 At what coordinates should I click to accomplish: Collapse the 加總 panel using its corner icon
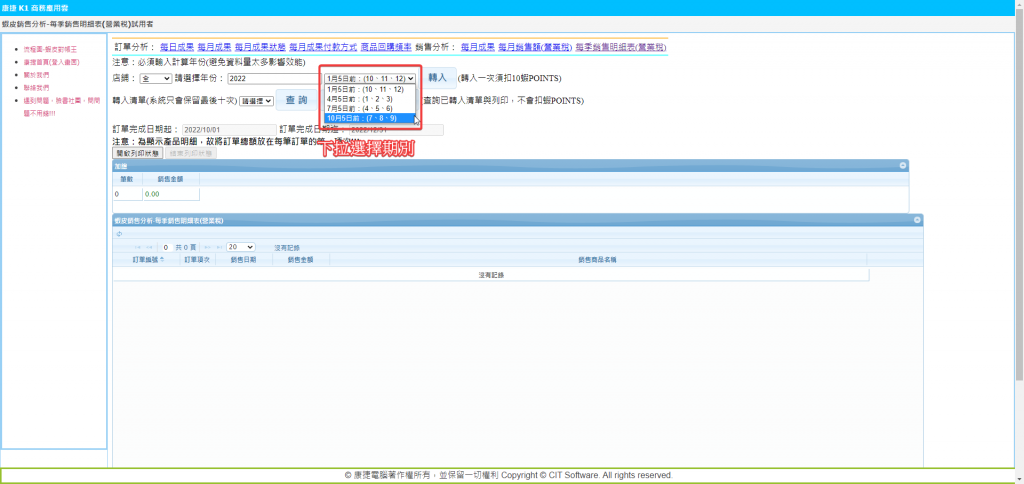point(902,165)
